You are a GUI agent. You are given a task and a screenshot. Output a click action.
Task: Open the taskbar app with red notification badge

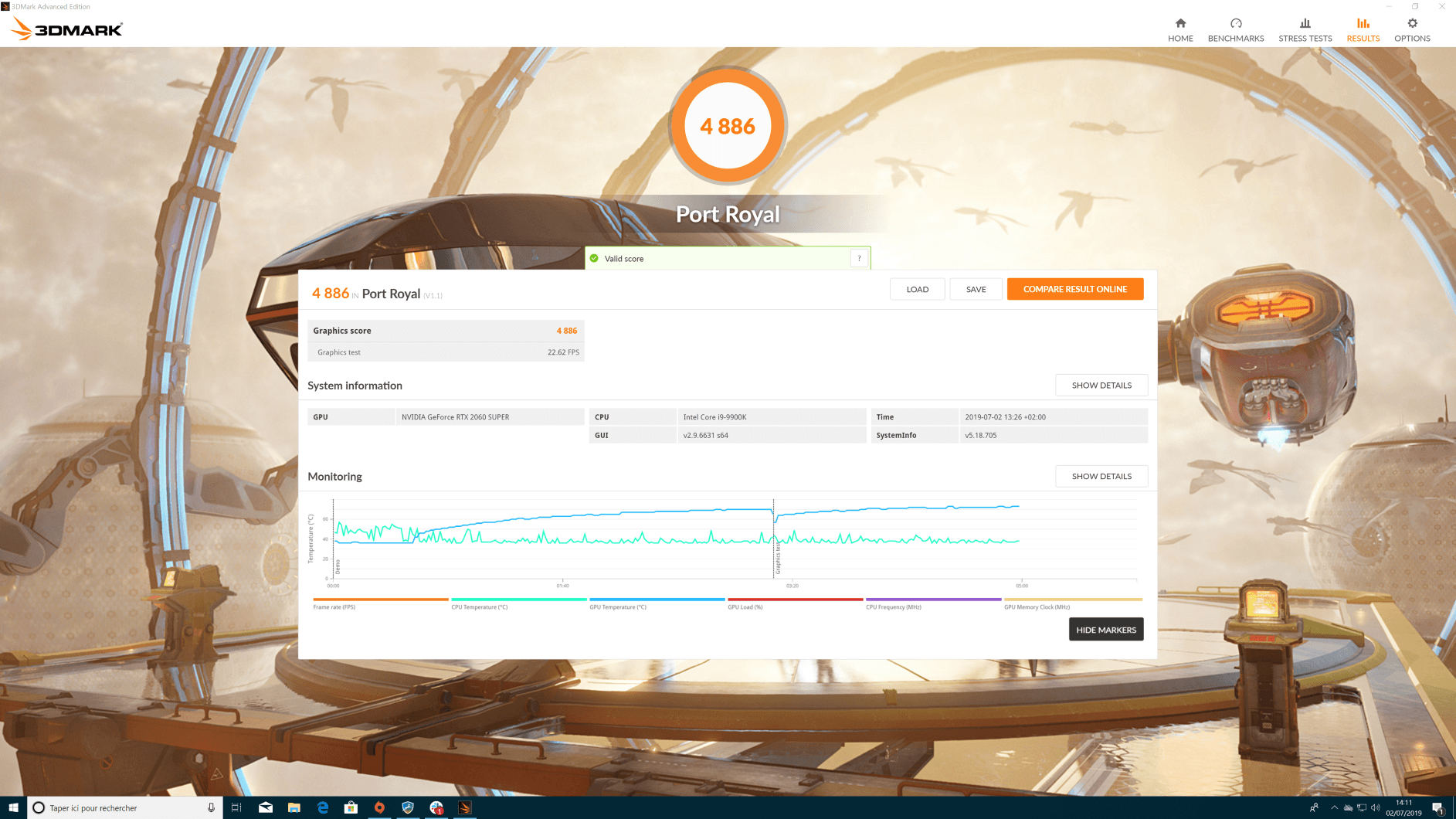tap(436, 807)
